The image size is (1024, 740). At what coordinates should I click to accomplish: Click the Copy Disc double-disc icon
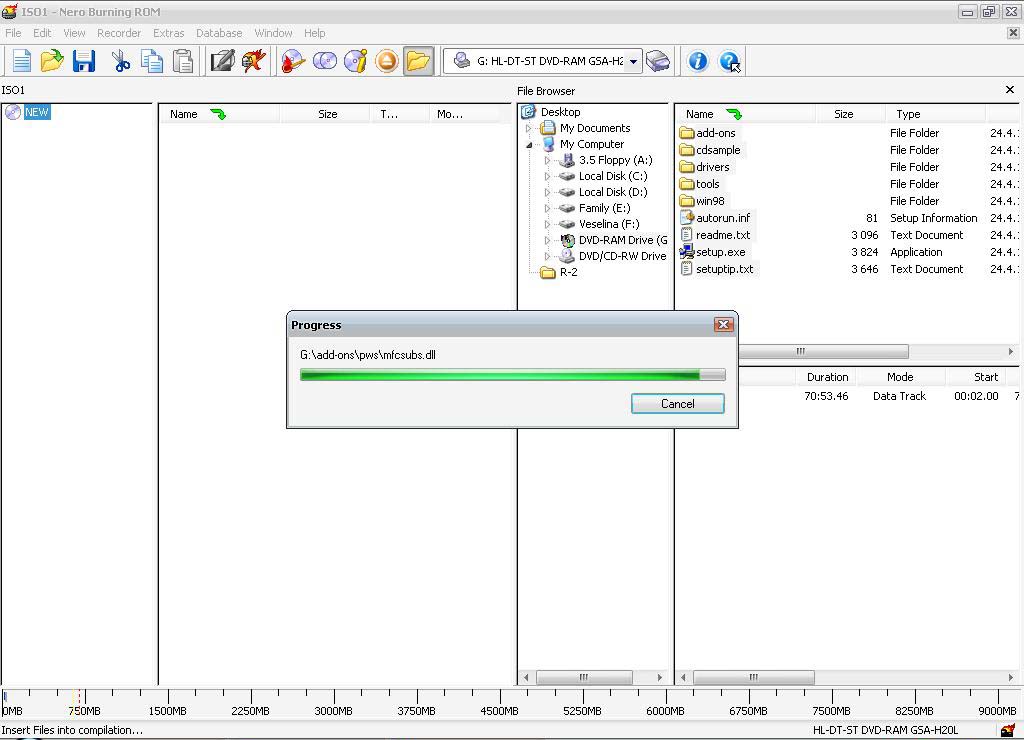coord(325,61)
